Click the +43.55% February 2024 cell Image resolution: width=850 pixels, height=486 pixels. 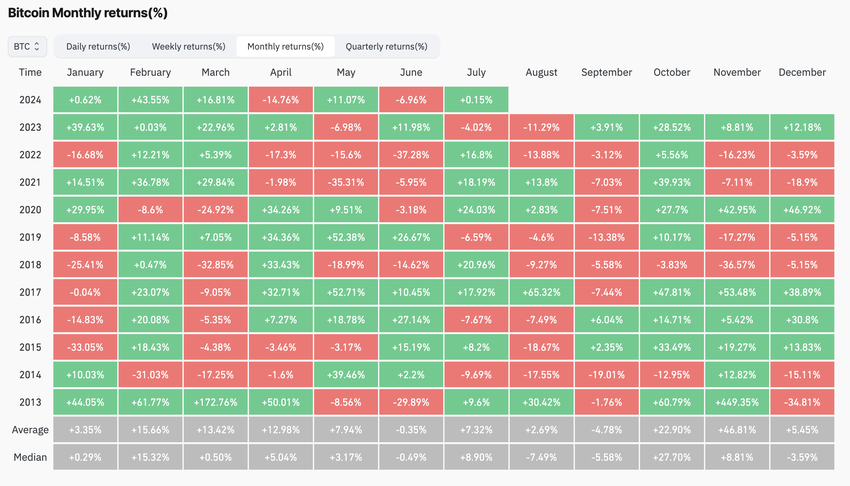pos(150,99)
